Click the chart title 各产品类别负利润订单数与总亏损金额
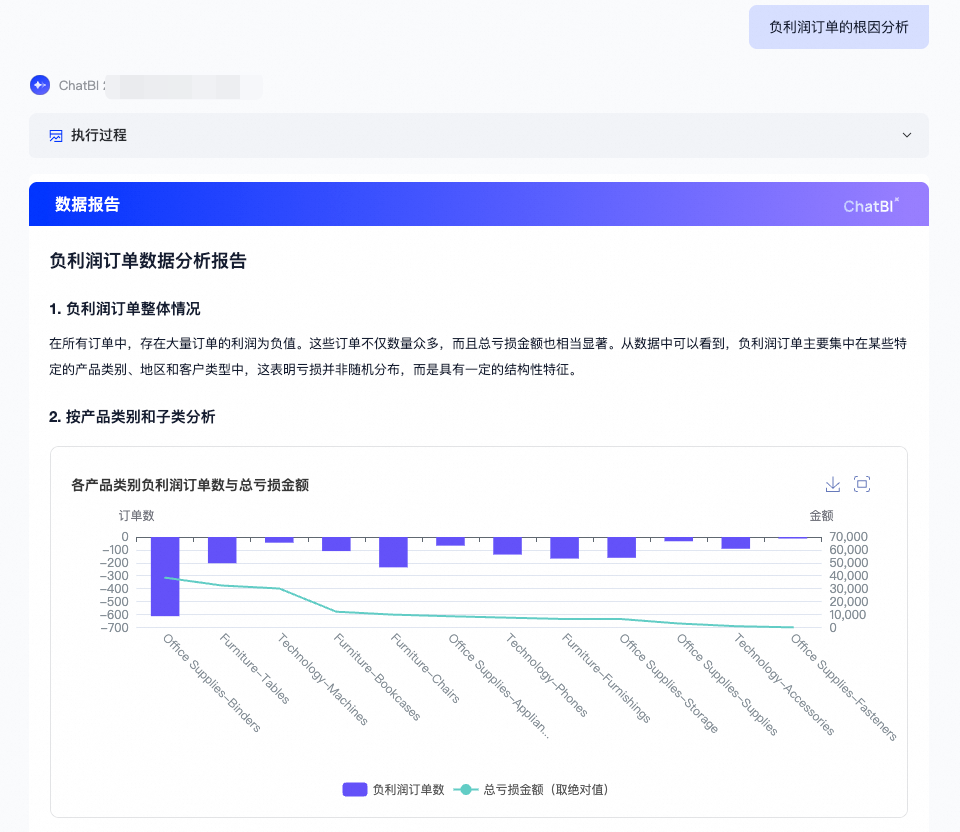The image size is (960, 832). click(x=190, y=485)
